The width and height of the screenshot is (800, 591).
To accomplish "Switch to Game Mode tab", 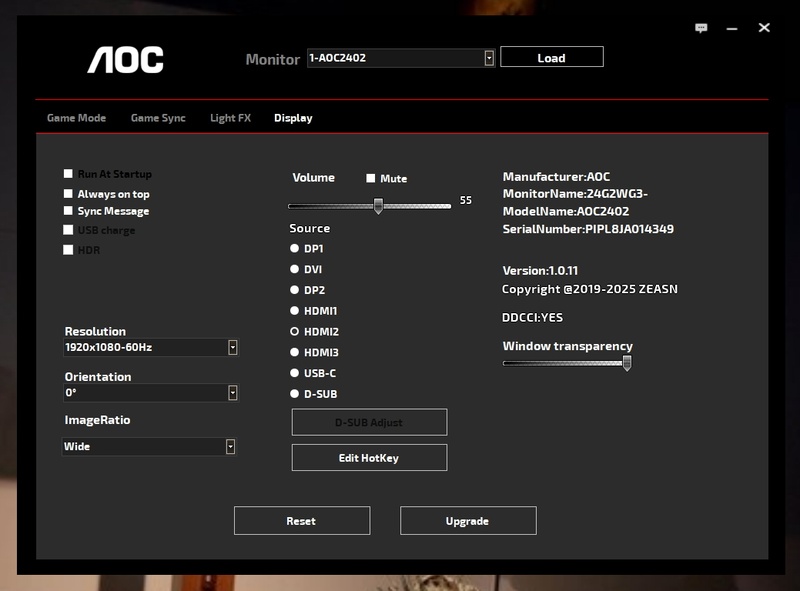I will (77, 118).
